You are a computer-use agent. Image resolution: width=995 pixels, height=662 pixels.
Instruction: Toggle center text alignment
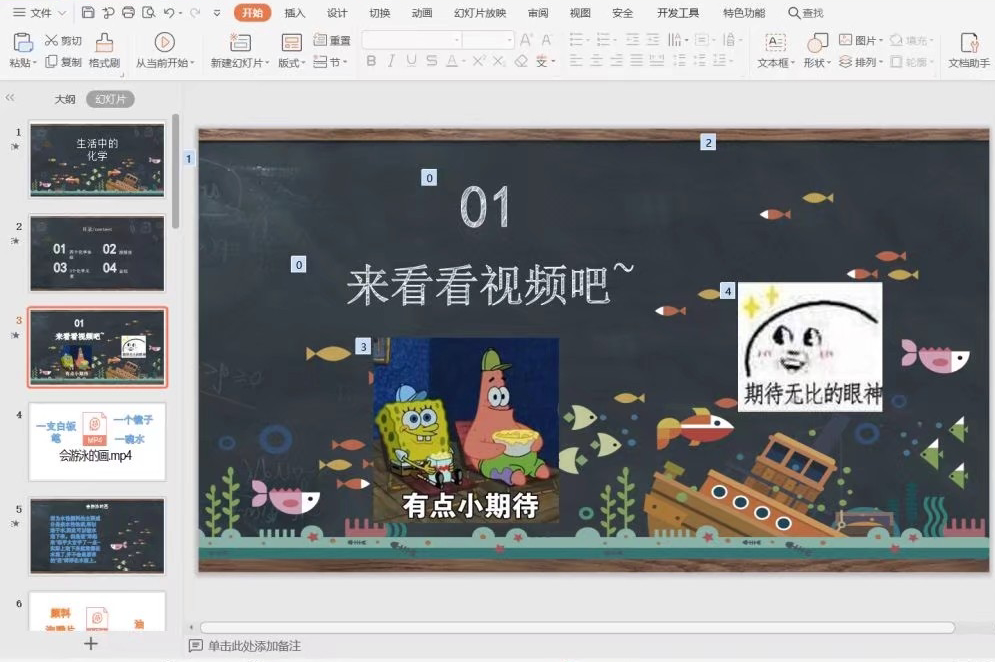[596, 61]
